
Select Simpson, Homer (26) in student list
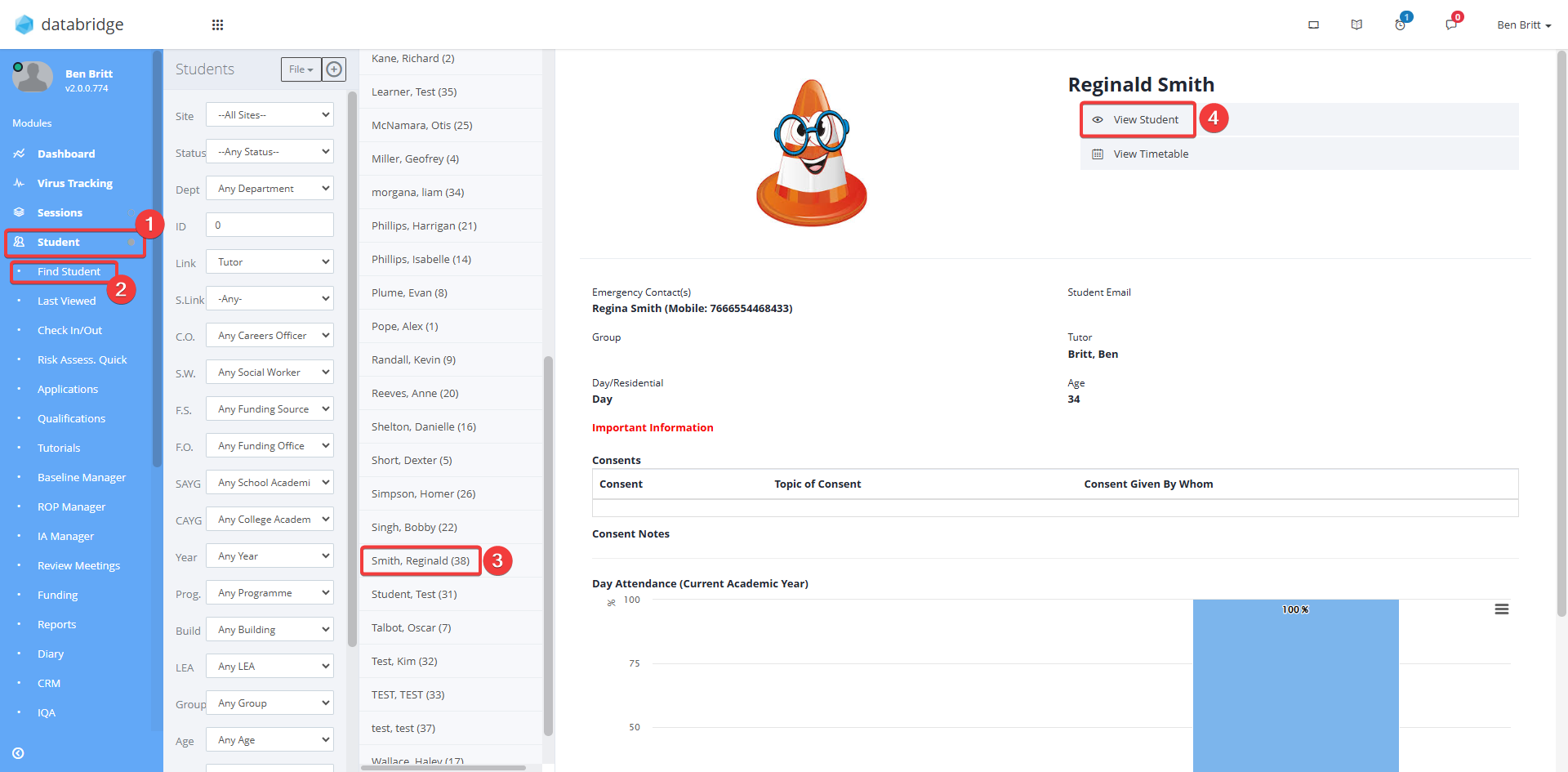tap(451, 493)
